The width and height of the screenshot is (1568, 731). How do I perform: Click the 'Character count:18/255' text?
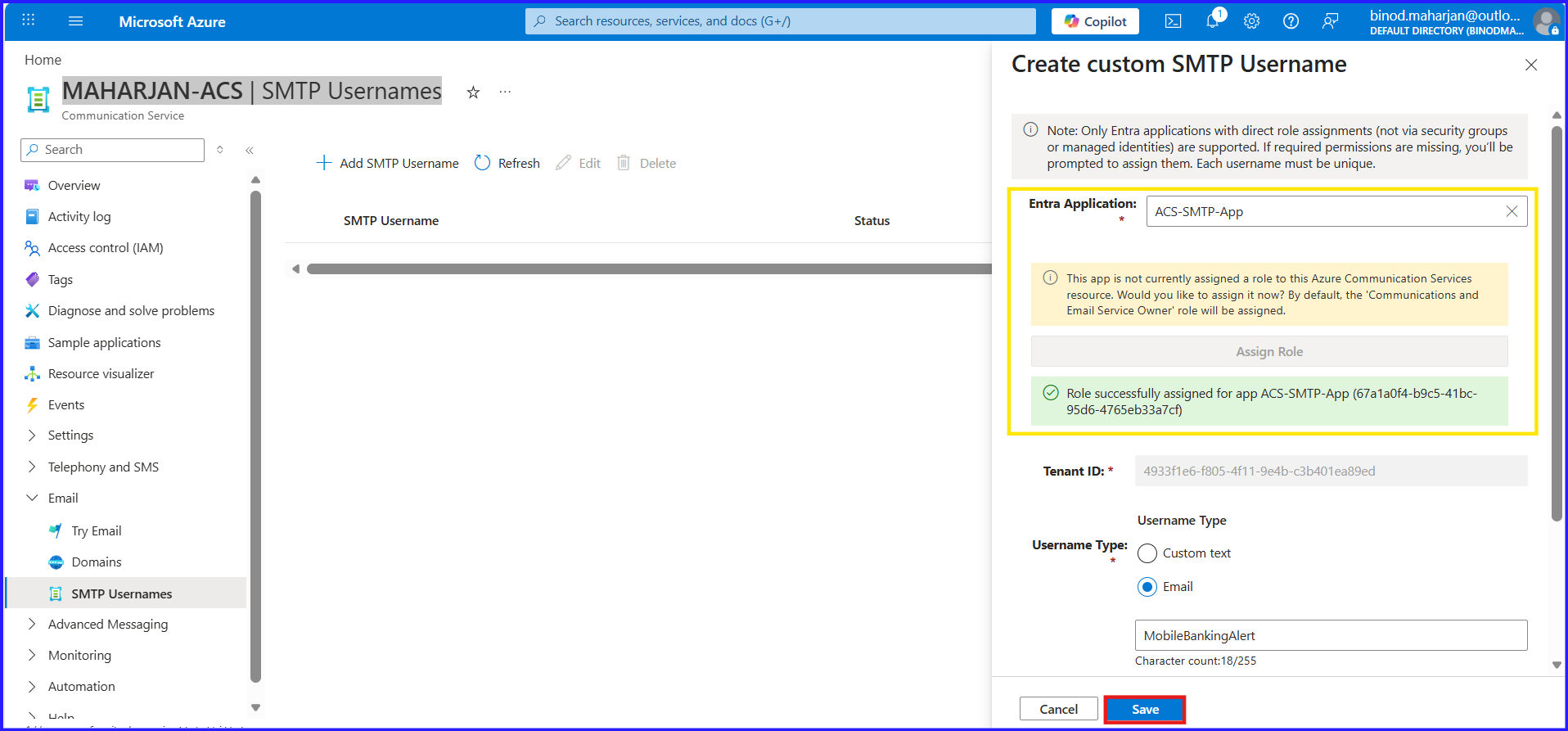tap(1195, 661)
